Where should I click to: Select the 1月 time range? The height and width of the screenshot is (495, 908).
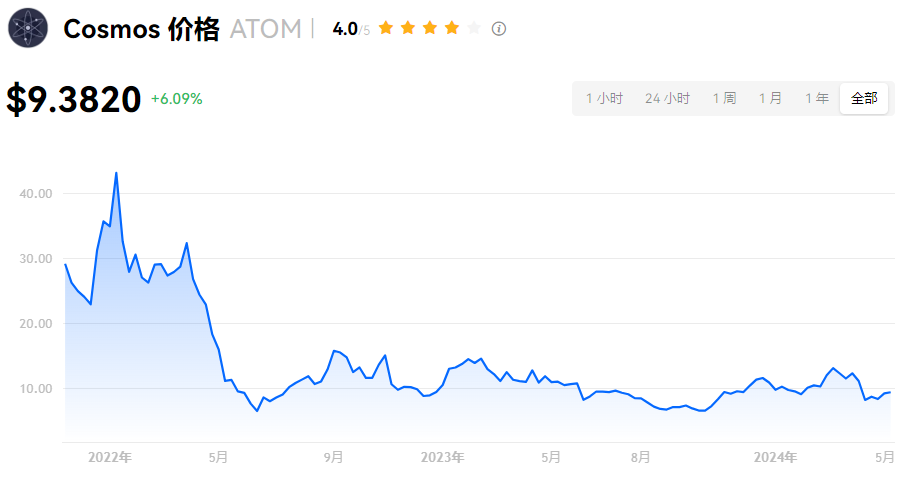click(770, 98)
